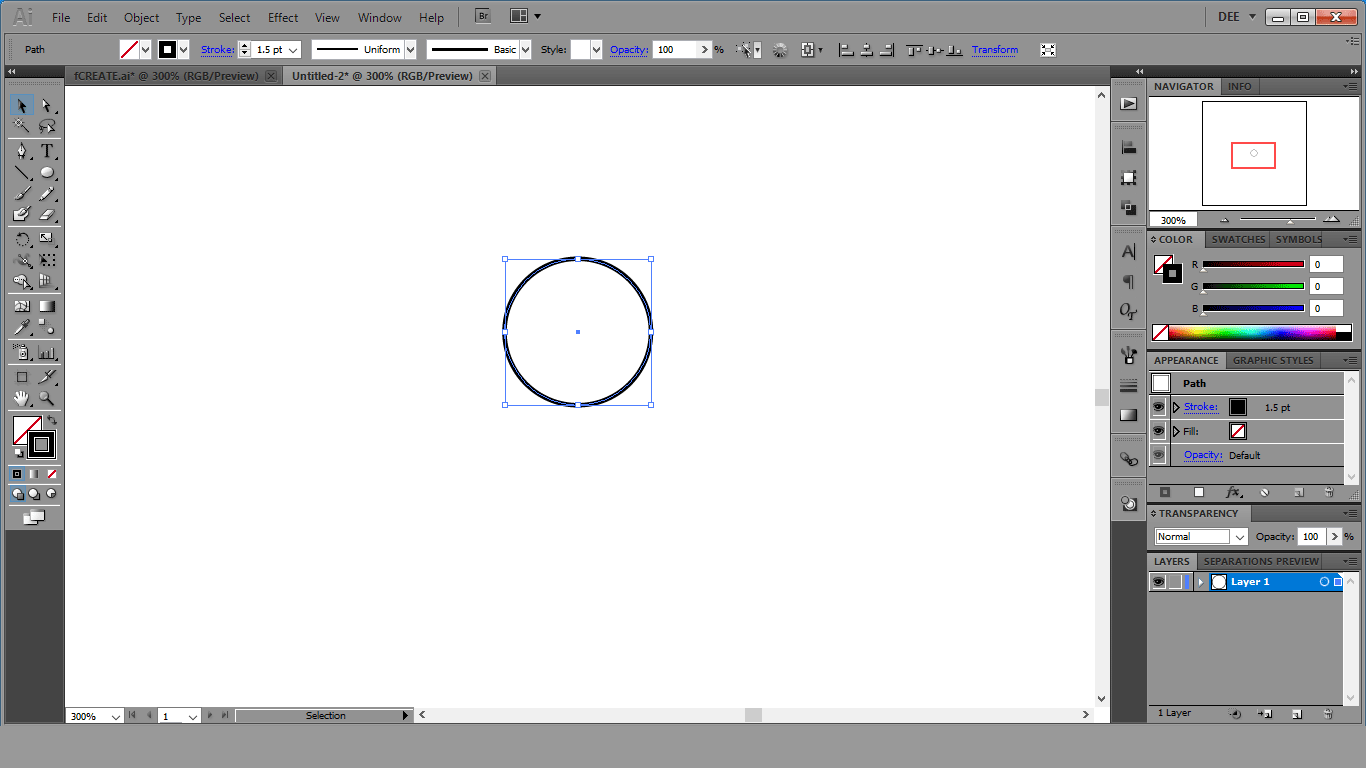The height and width of the screenshot is (768, 1366).
Task: Switch to the Graphic Styles tab
Action: 1273,360
